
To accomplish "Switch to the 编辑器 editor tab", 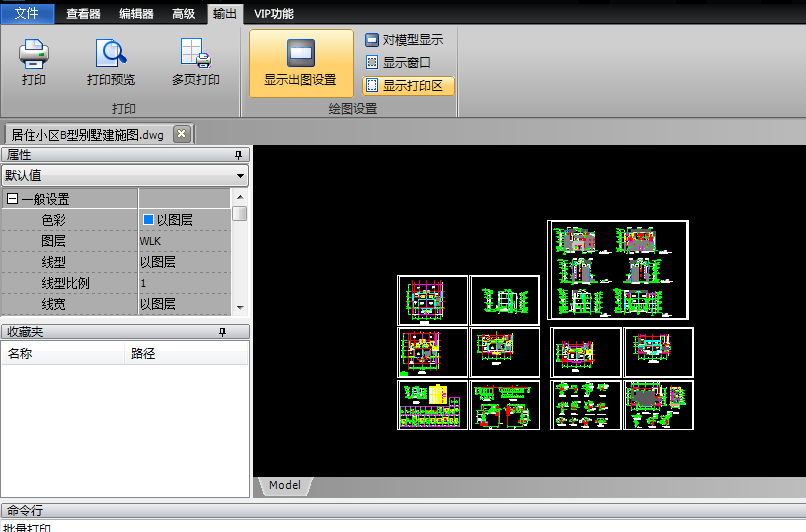I will click(136, 14).
